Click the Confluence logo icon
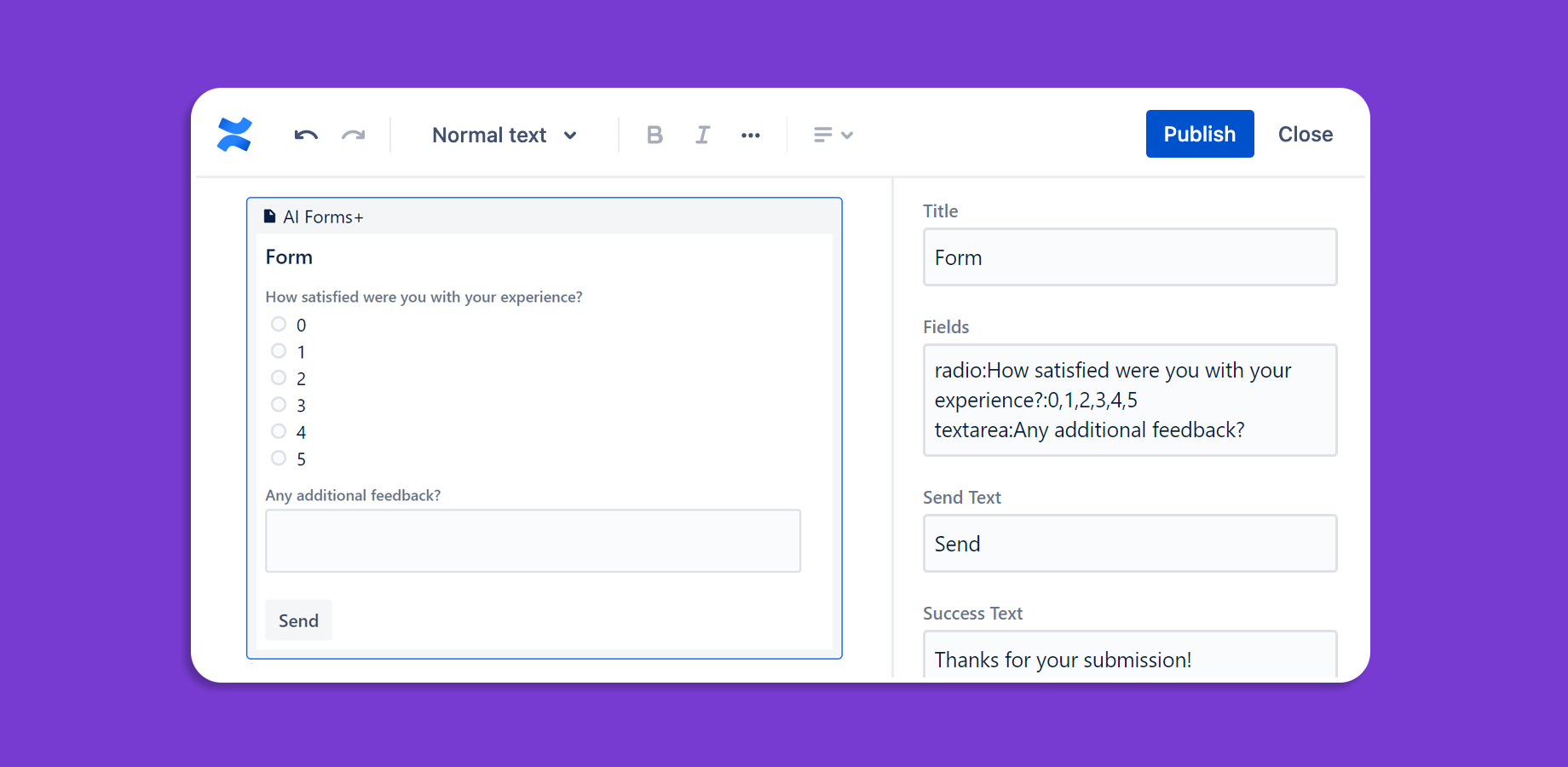Screen dimensions: 1568x767 (x=234, y=135)
